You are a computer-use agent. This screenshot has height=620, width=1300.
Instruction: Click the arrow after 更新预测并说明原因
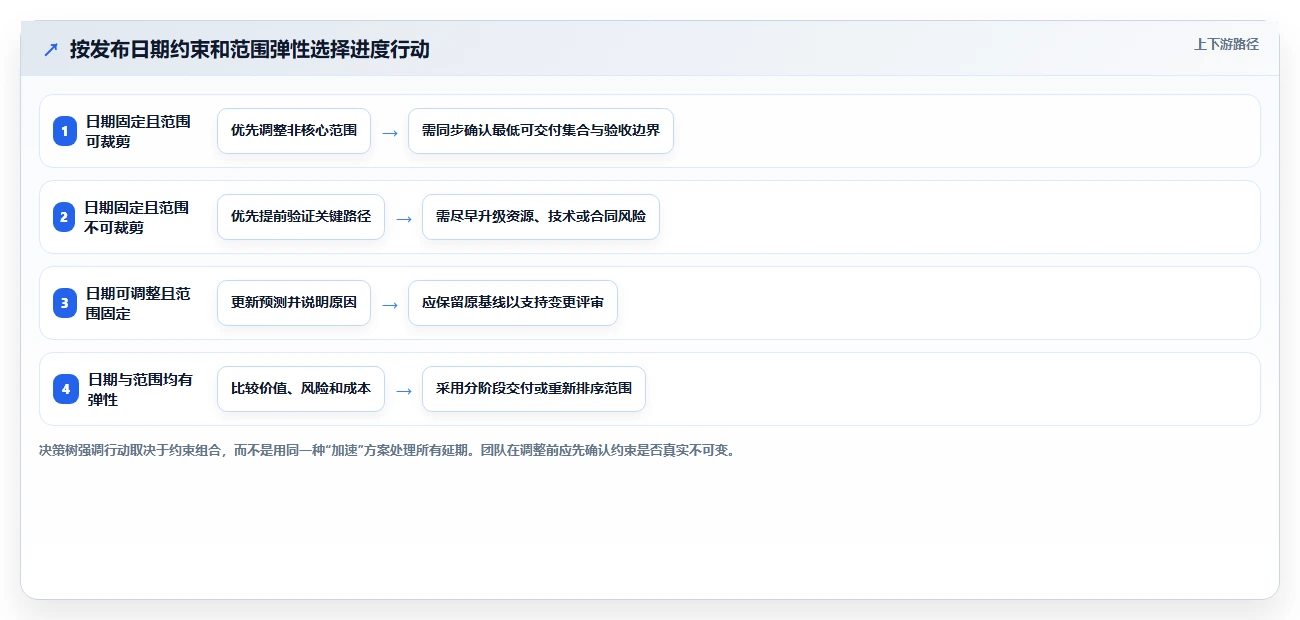click(390, 304)
